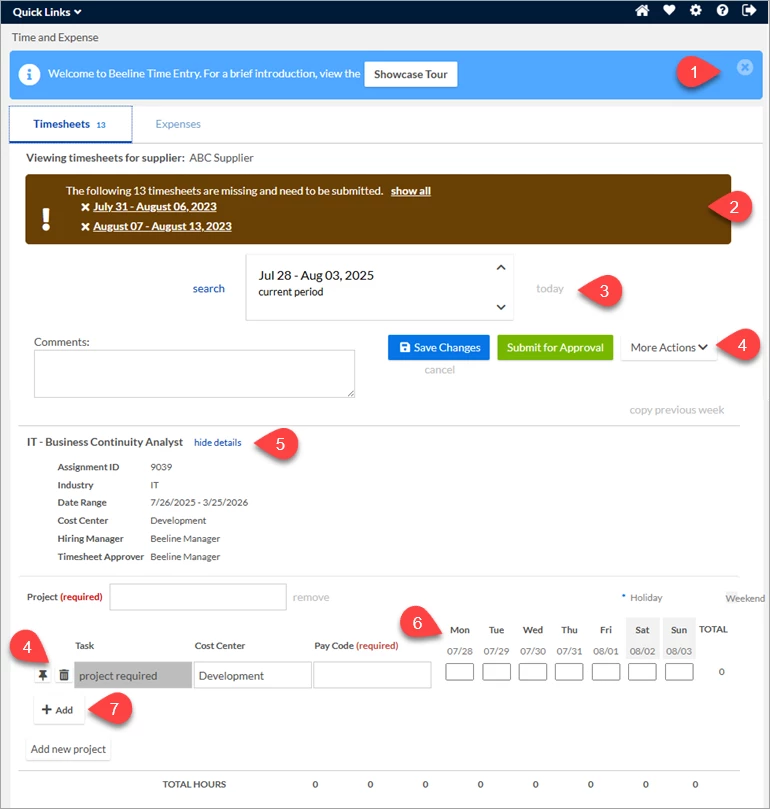Click the Time and Expense breadcrumb text
This screenshot has width=770, height=809.
[55, 37]
